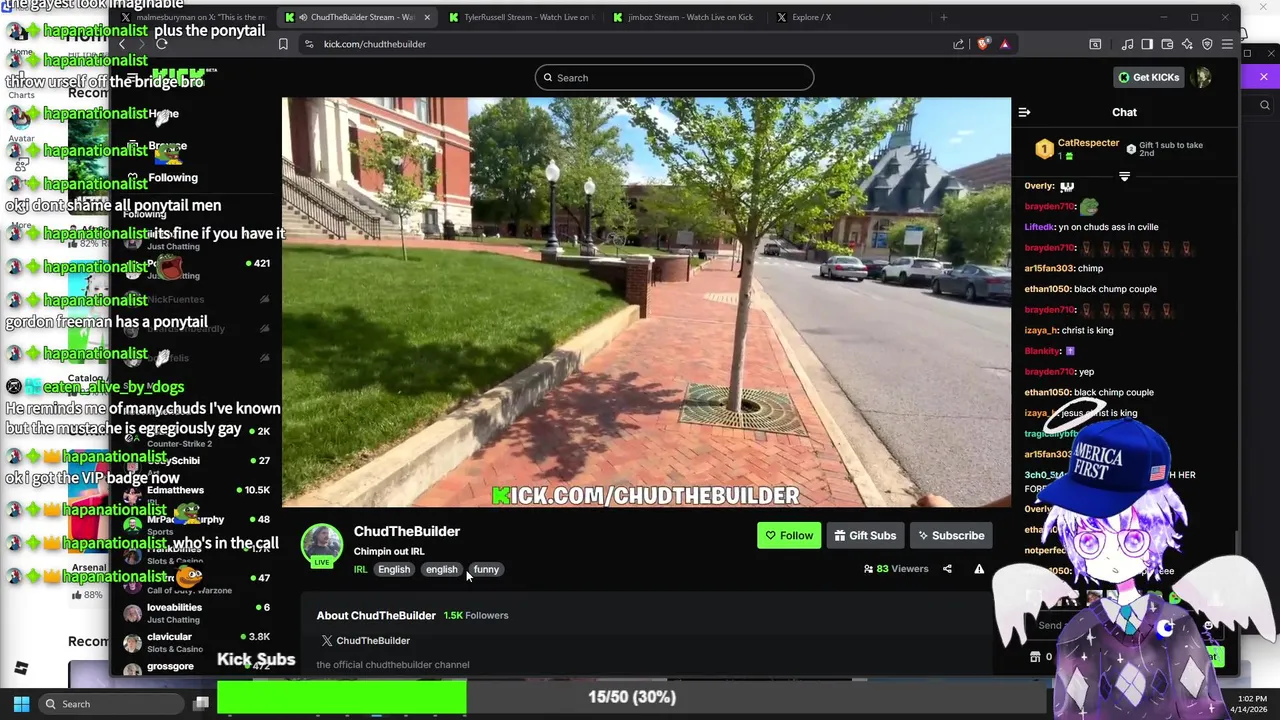The height and width of the screenshot is (720, 1280).
Task: Open the Windows taskbar Search box
Action: [113, 704]
